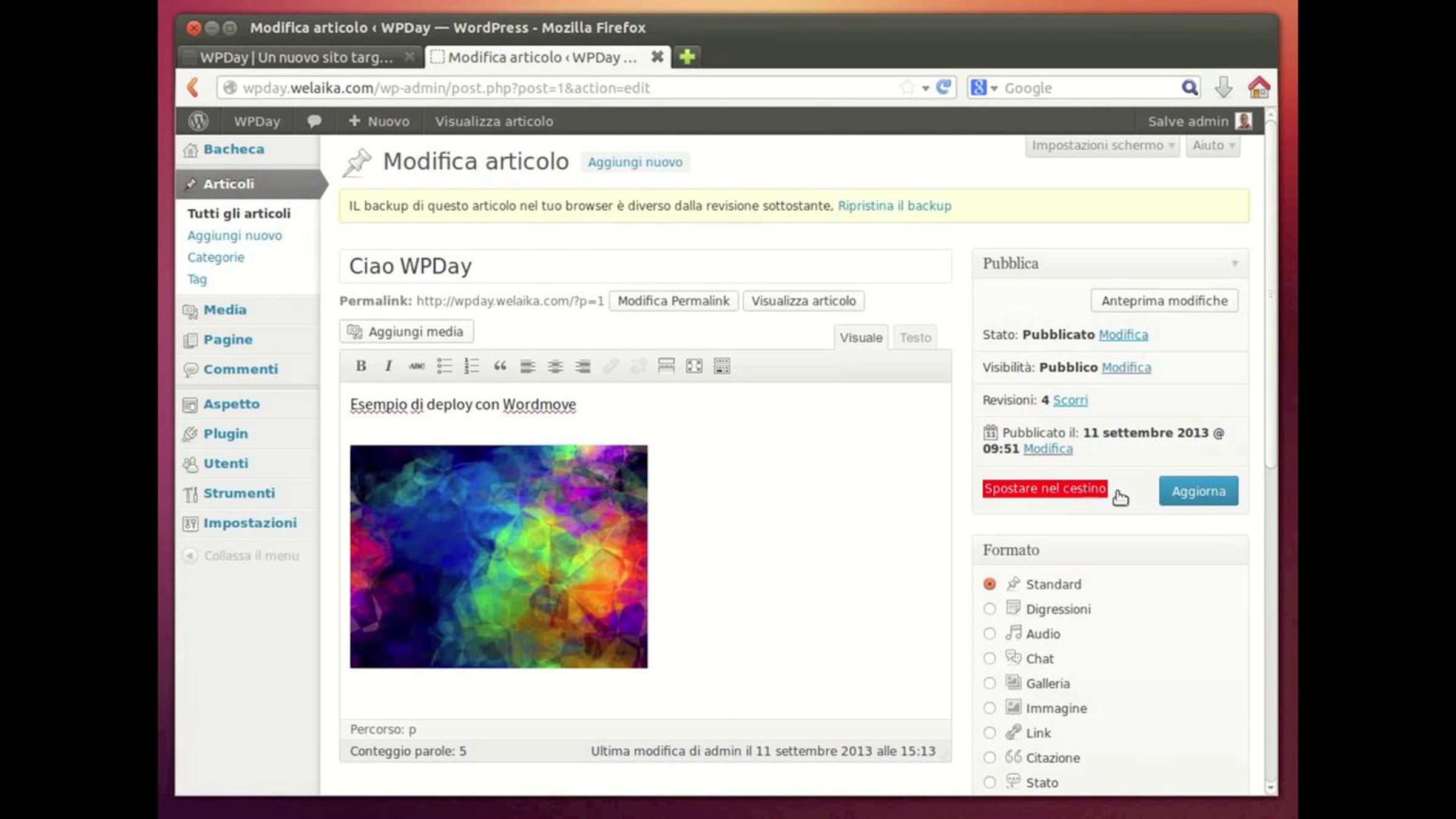Expand the Aiuto help panel
Screen dimensions: 1456x819
[1213, 146]
